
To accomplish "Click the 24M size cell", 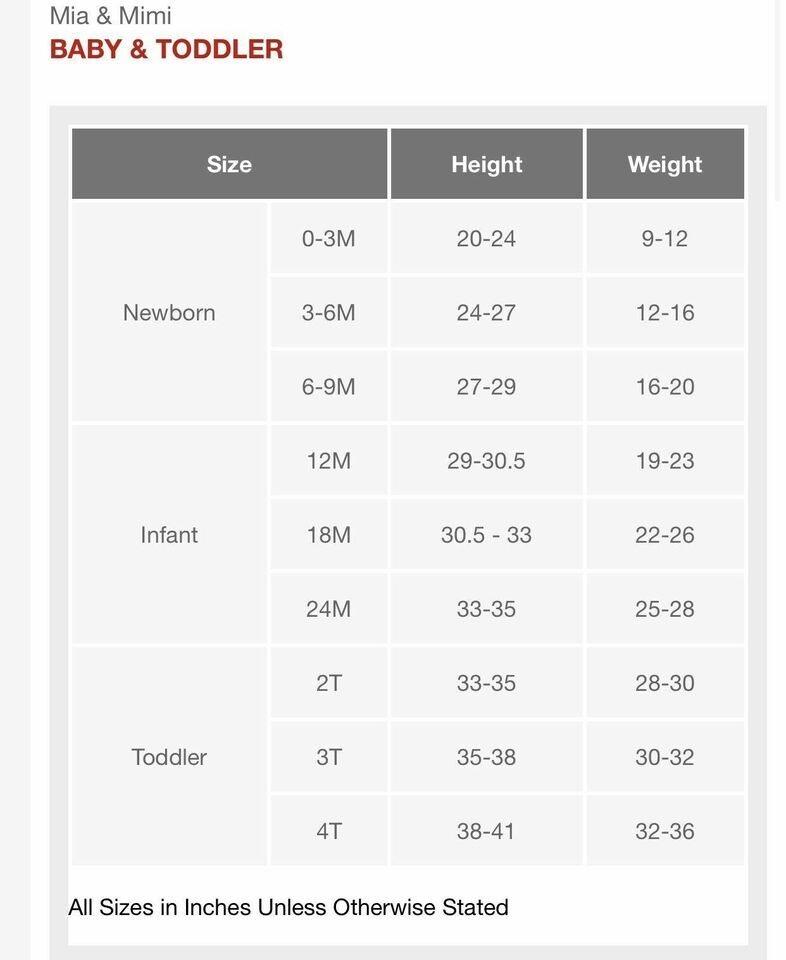I will pos(329,609).
